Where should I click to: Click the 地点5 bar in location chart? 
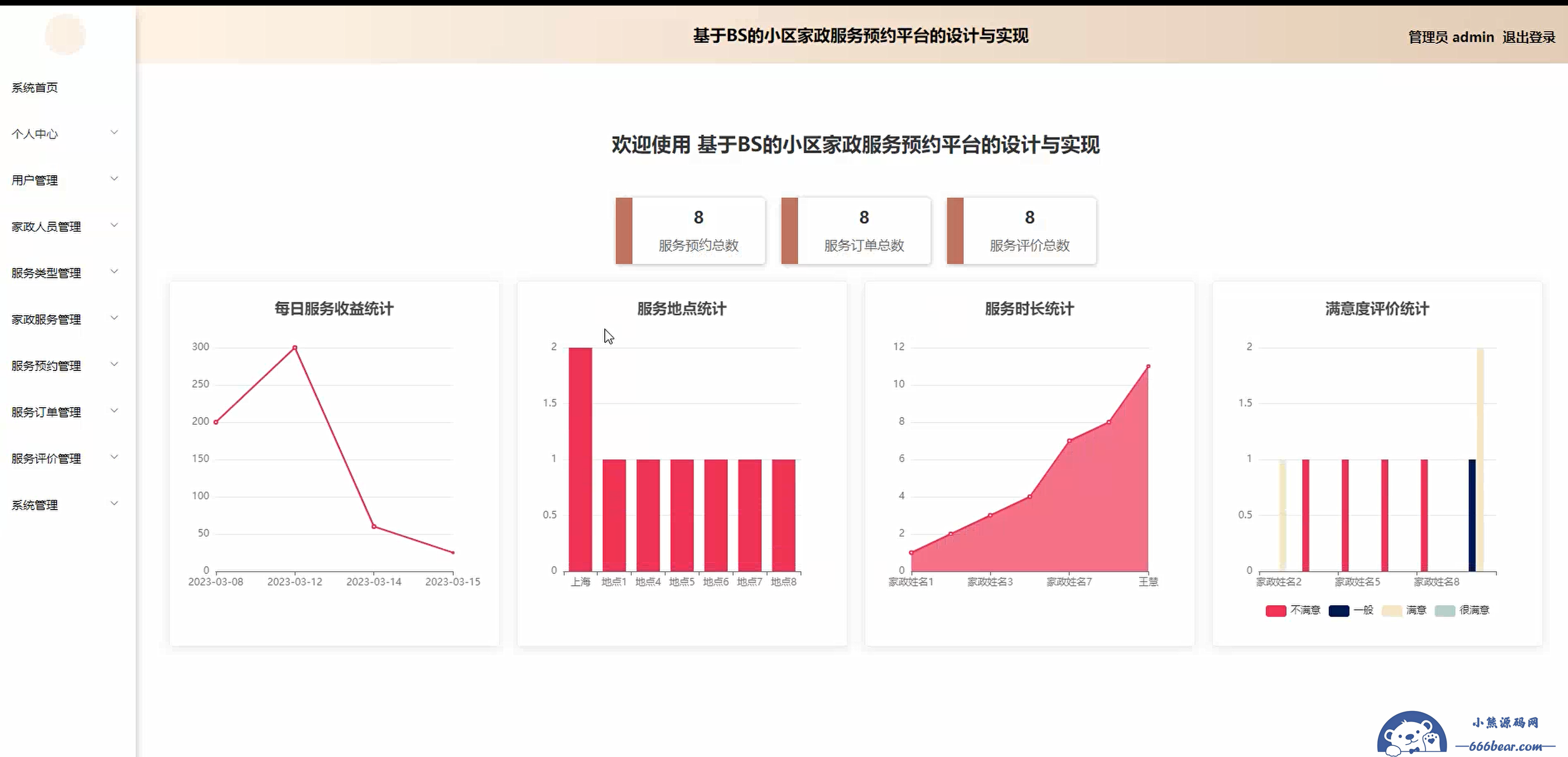(682, 515)
